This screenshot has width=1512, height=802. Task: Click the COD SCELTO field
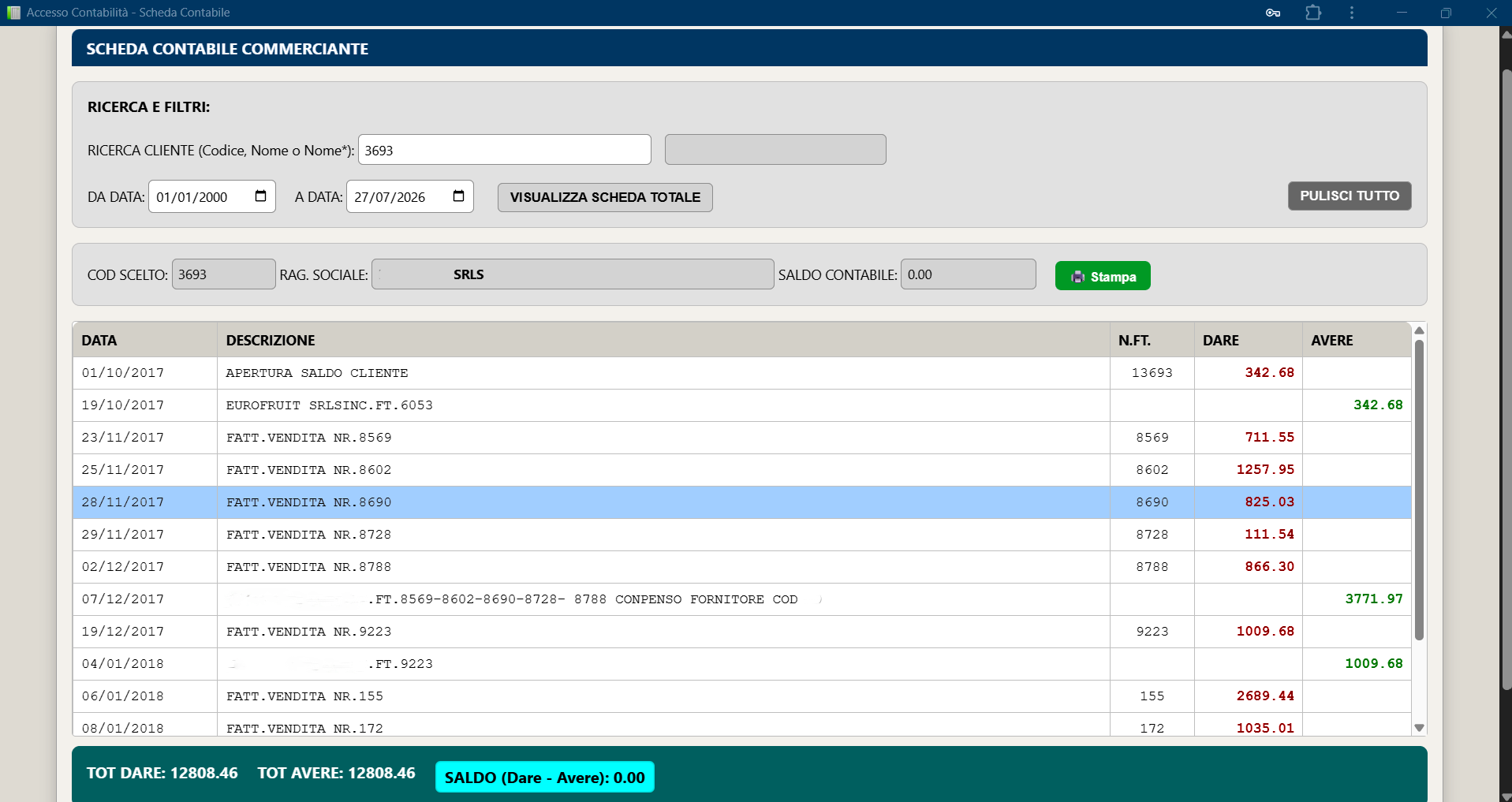pos(224,274)
